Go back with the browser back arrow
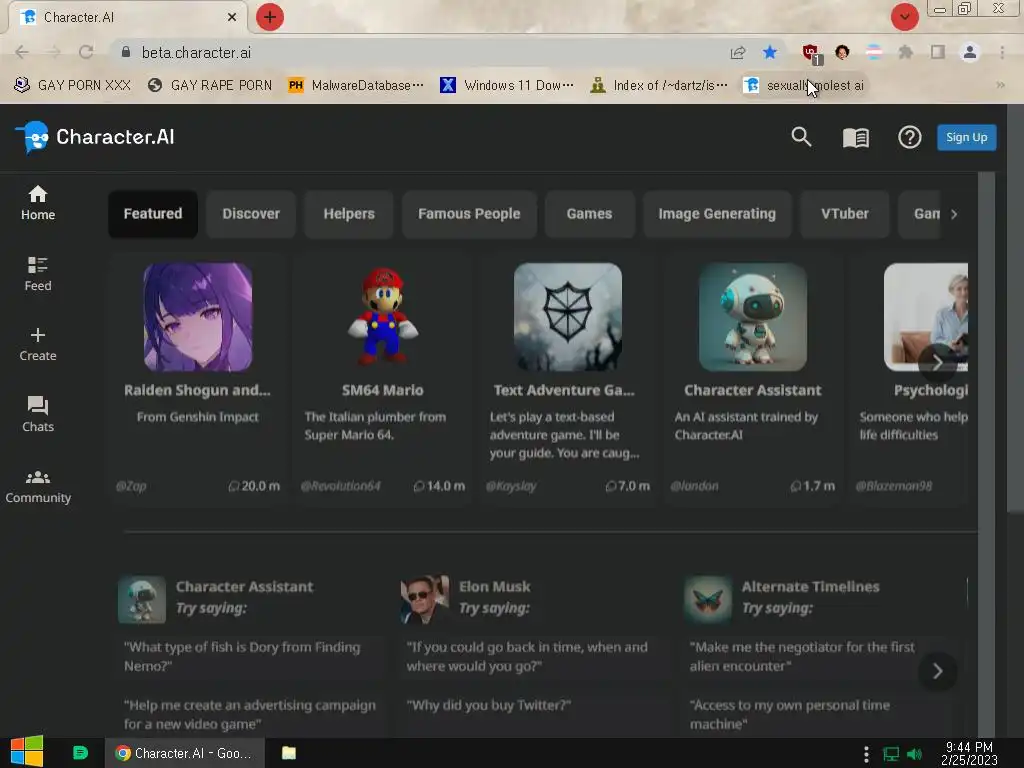The width and height of the screenshot is (1024, 768). (x=22, y=52)
